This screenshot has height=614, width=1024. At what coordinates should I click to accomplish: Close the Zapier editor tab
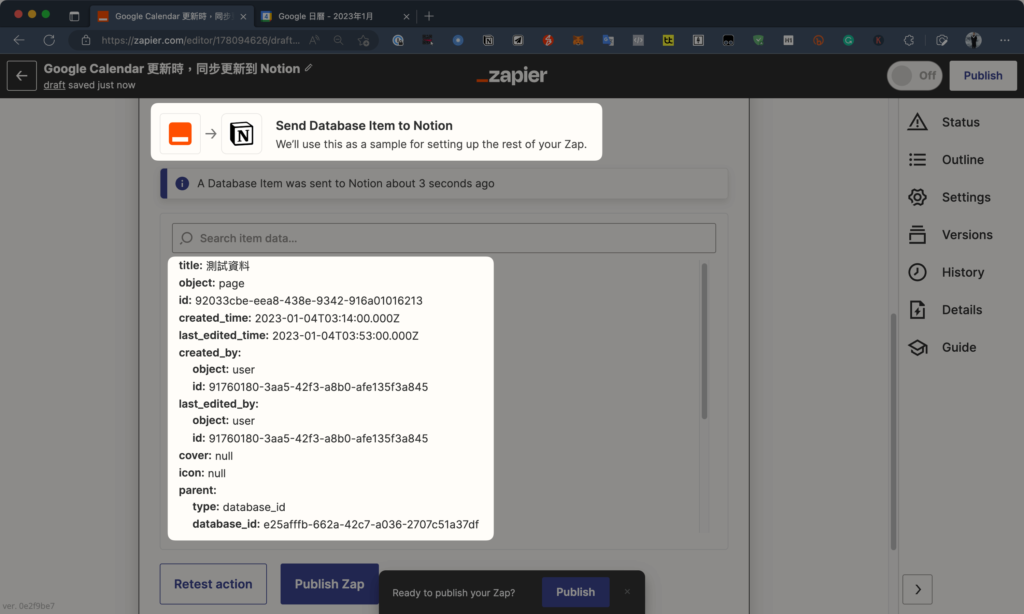click(243, 17)
